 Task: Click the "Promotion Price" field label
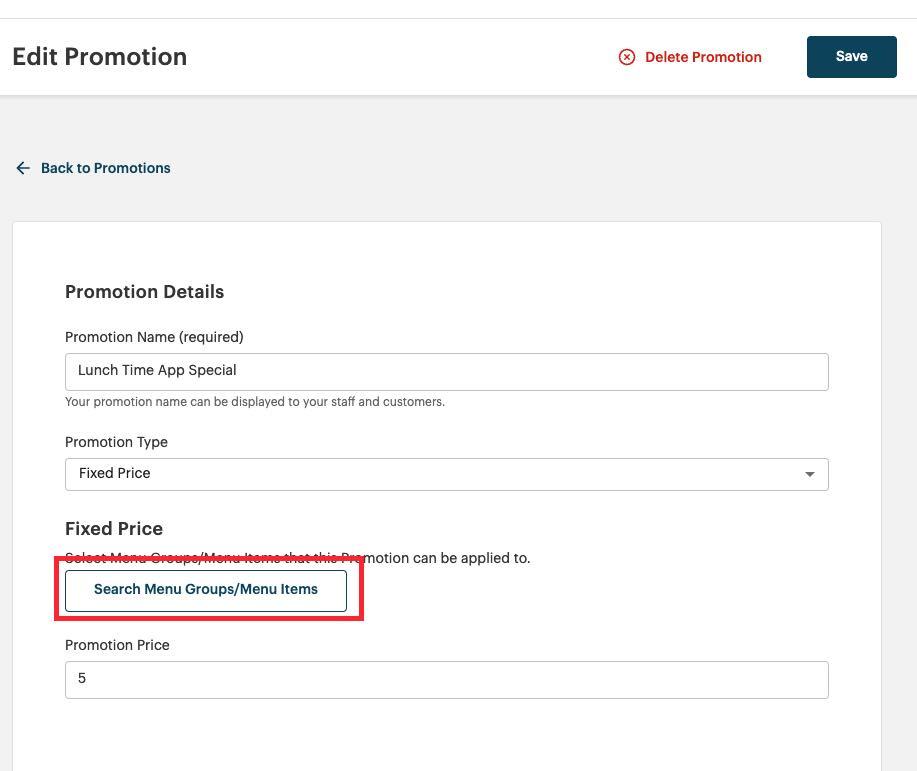(117, 645)
